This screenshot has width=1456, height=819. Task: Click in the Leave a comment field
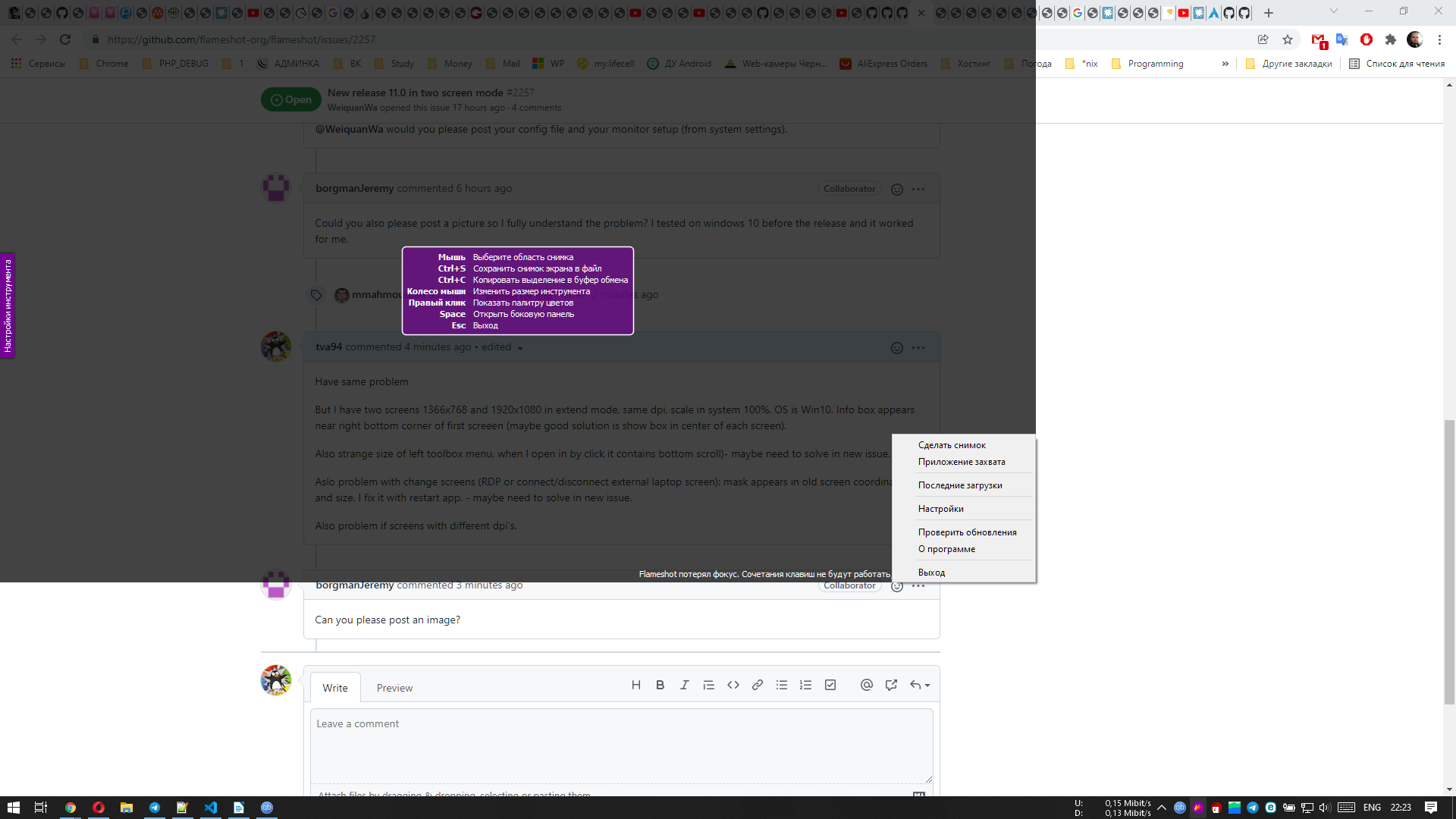click(620, 743)
